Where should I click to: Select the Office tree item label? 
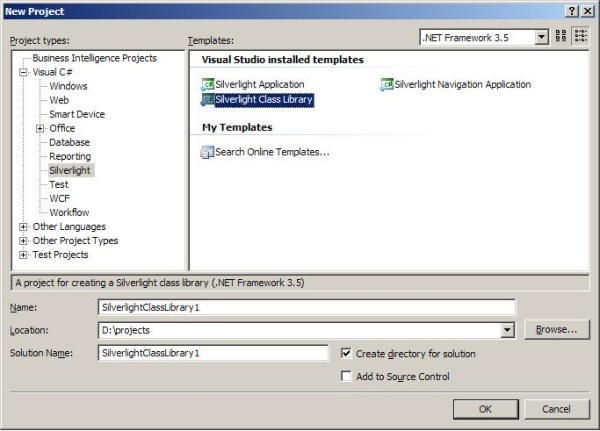point(62,128)
